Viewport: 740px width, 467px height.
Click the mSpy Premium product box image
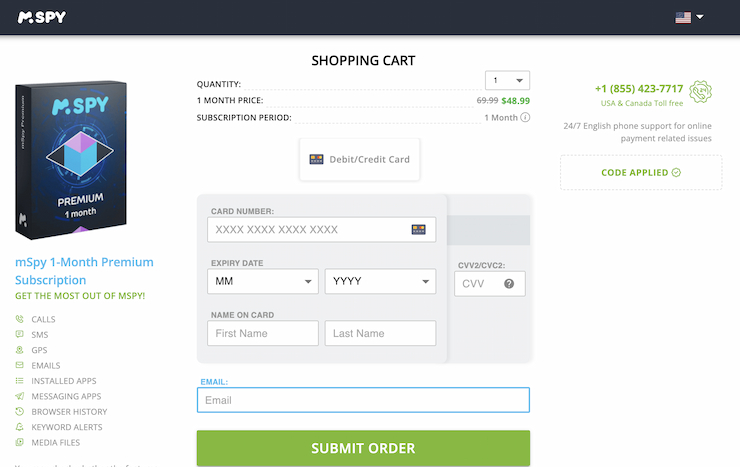pos(71,159)
